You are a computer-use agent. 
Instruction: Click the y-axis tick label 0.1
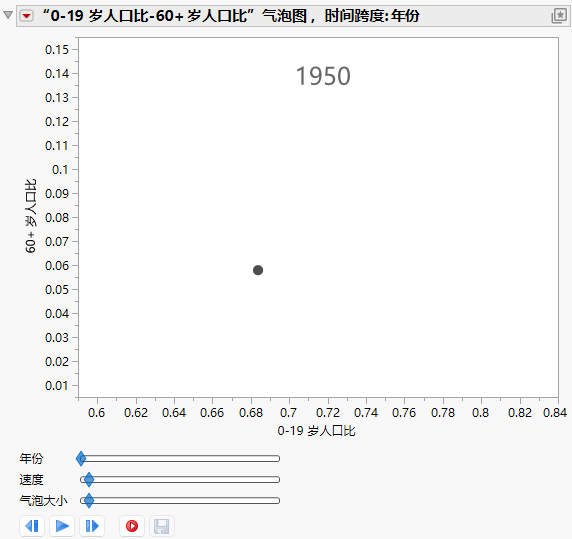click(x=61, y=170)
